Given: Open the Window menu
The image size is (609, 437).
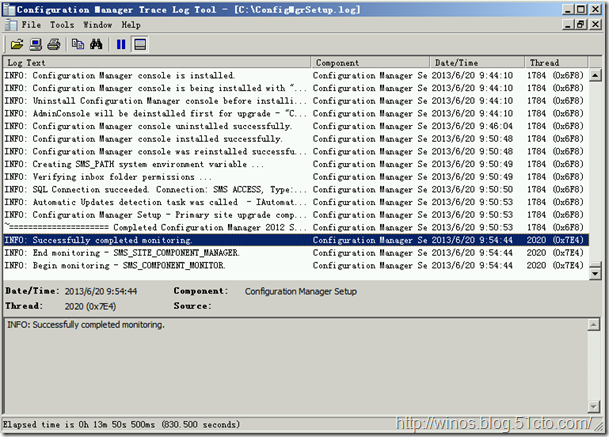Looking at the screenshot, I should point(97,25).
